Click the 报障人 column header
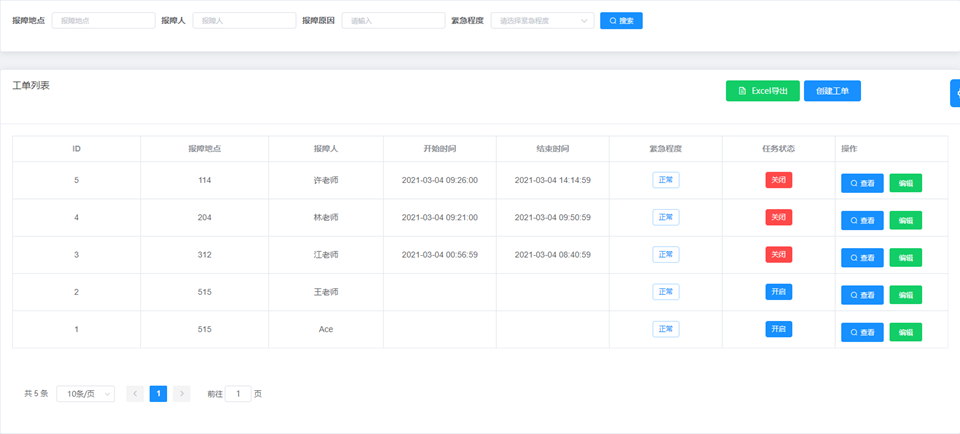 326,149
